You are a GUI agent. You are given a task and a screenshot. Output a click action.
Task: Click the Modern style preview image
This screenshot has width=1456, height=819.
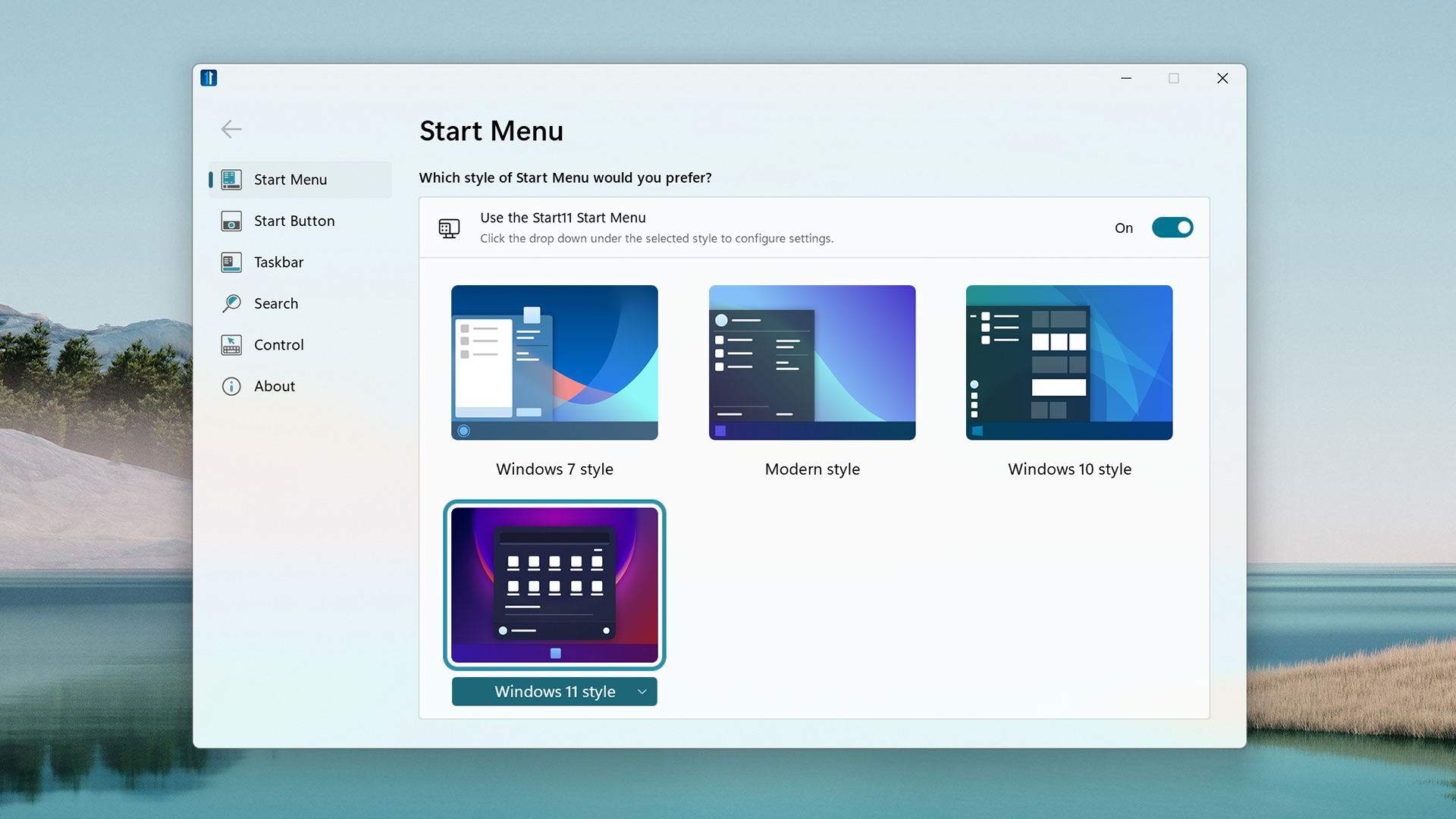[812, 362]
